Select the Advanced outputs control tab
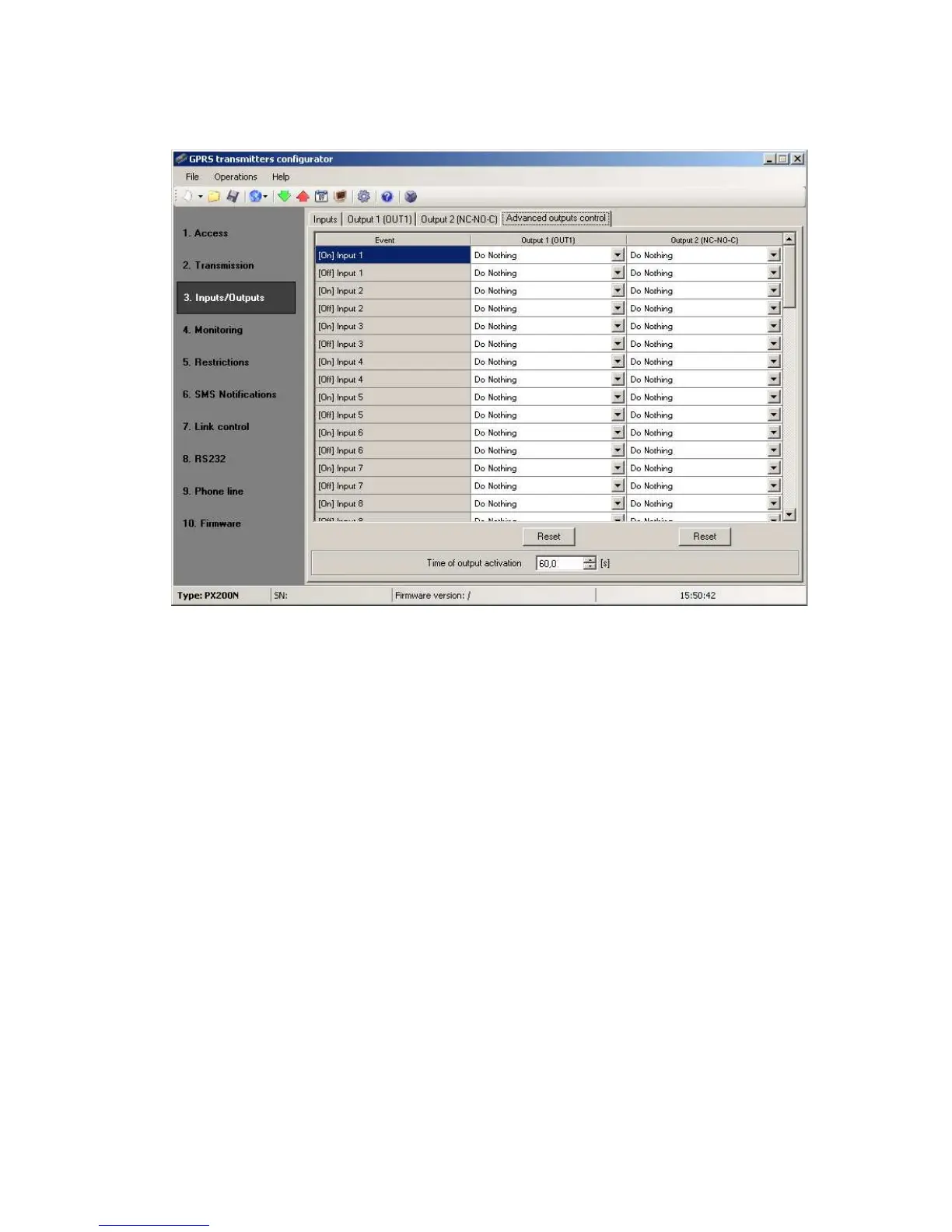 tap(556, 219)
